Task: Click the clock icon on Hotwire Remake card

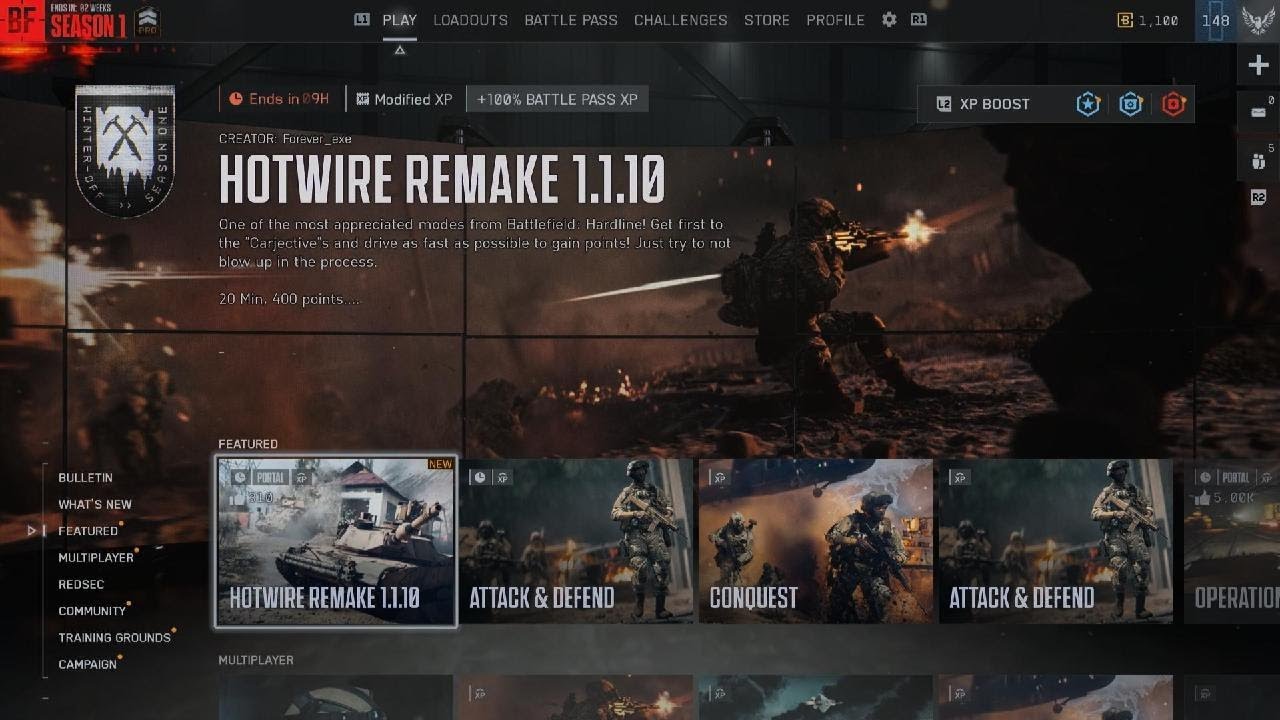Action: (x=240, y=478)
